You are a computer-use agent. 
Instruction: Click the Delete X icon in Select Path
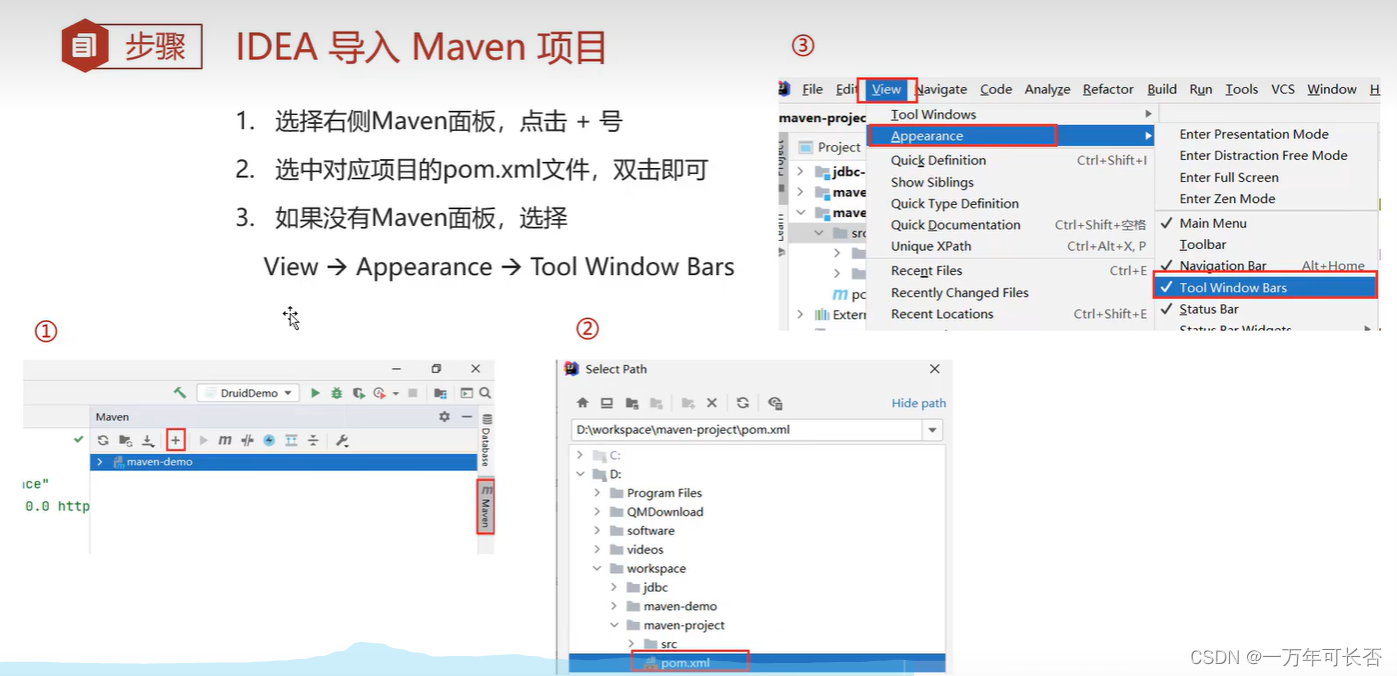[712, 403]
